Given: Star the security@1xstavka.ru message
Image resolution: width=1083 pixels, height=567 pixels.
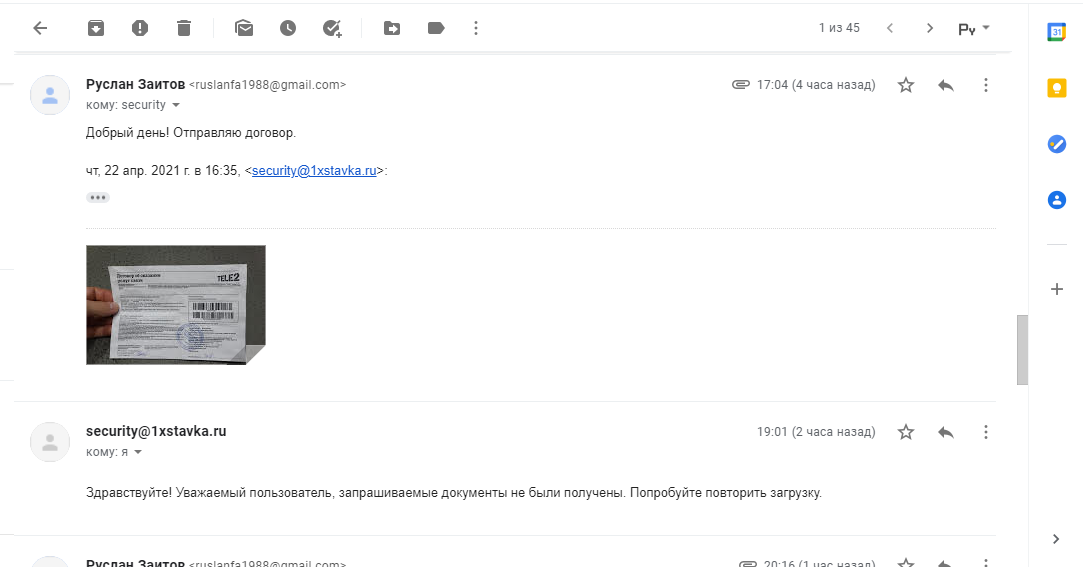Looking at the screenshot, I should pos(905,432).
